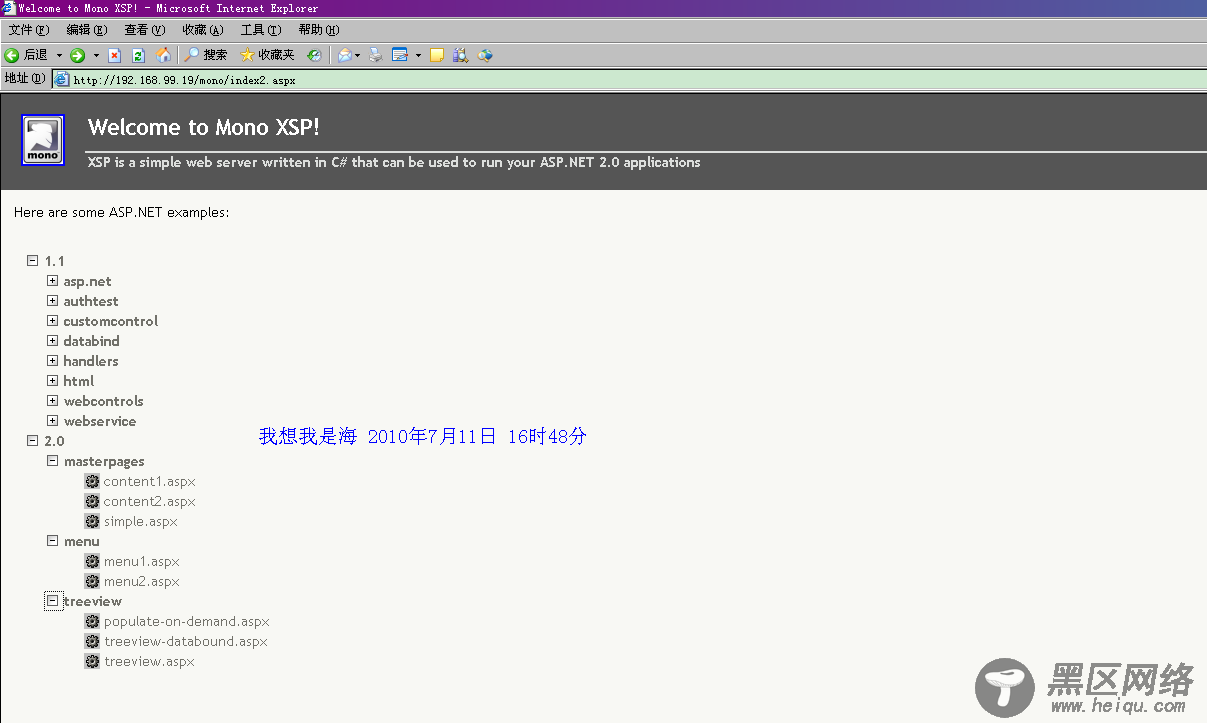The width and height of the screenshot is (1207, 723).
Task: Open the 收藏(A) Favorites menu
Action: [202, 30]
